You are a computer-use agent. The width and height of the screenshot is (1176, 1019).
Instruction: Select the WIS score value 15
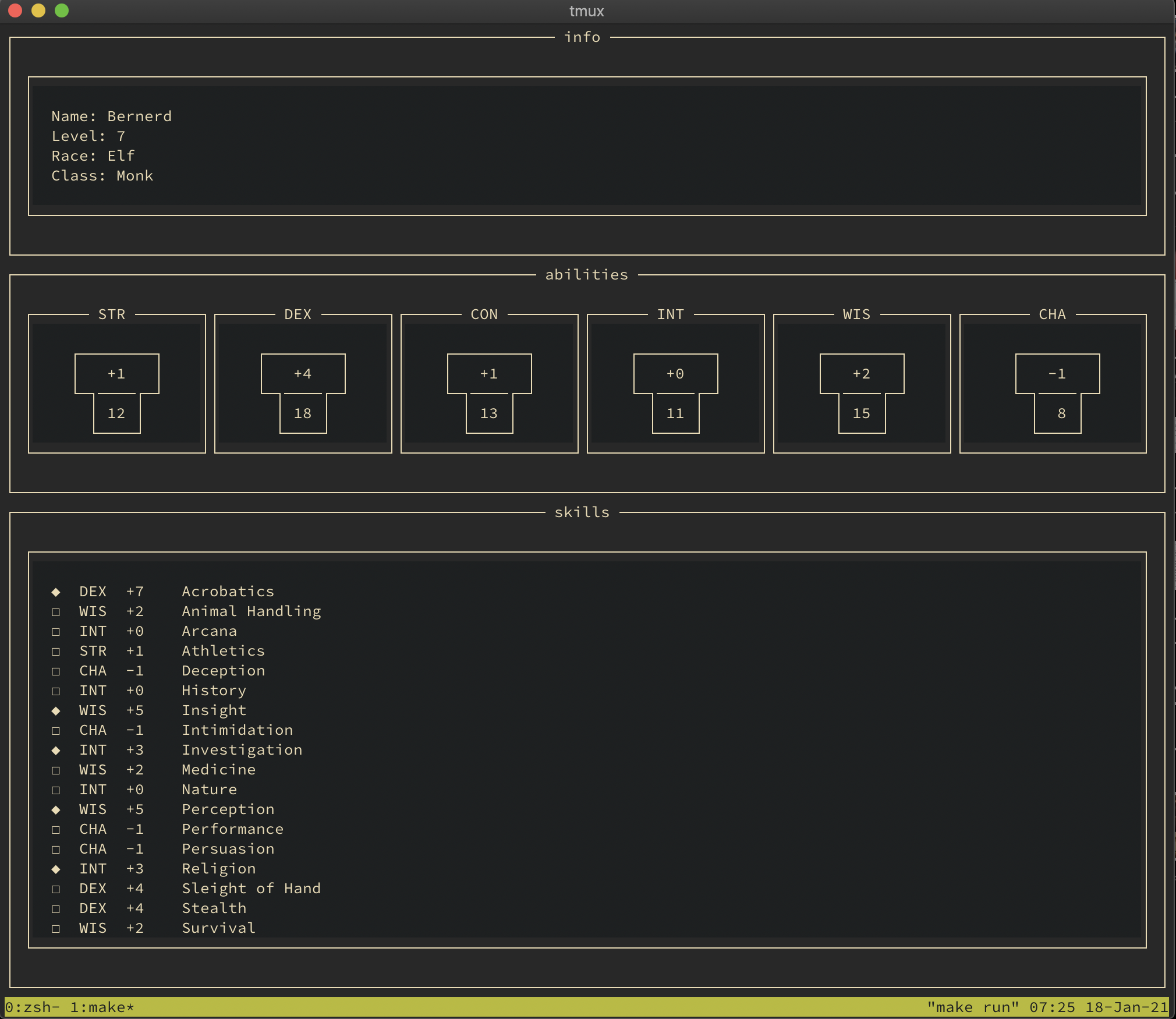tap(862, 413)
